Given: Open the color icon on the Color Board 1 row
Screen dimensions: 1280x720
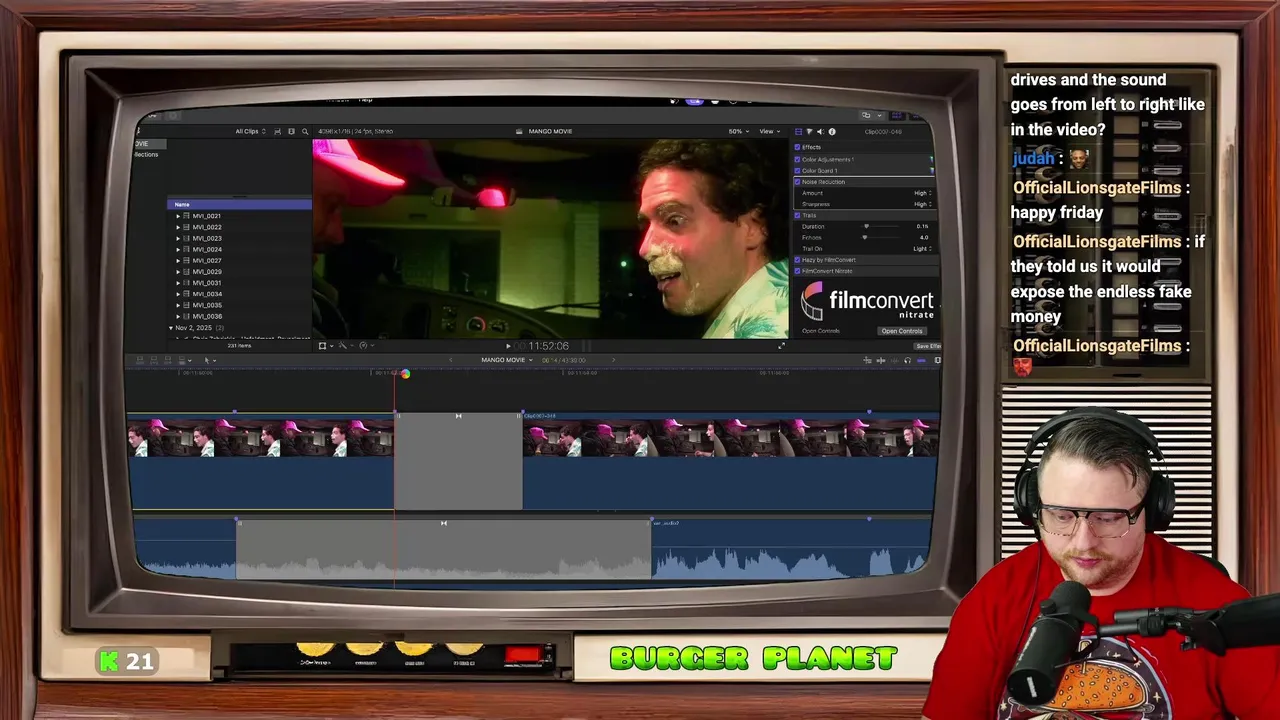Looking at the screenshot, I should coord(932,170).
